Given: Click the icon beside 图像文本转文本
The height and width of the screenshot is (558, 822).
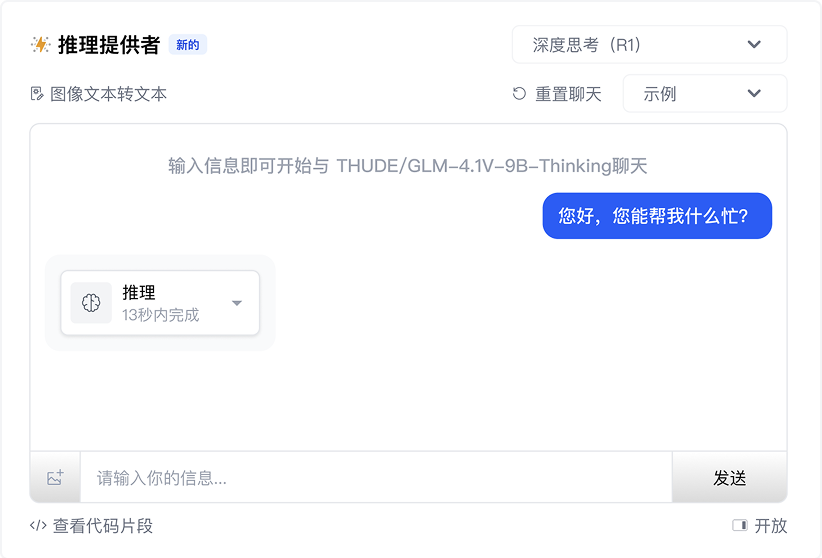Looking at the screenshot, I should pyautogui.click(x=37, y=94).
